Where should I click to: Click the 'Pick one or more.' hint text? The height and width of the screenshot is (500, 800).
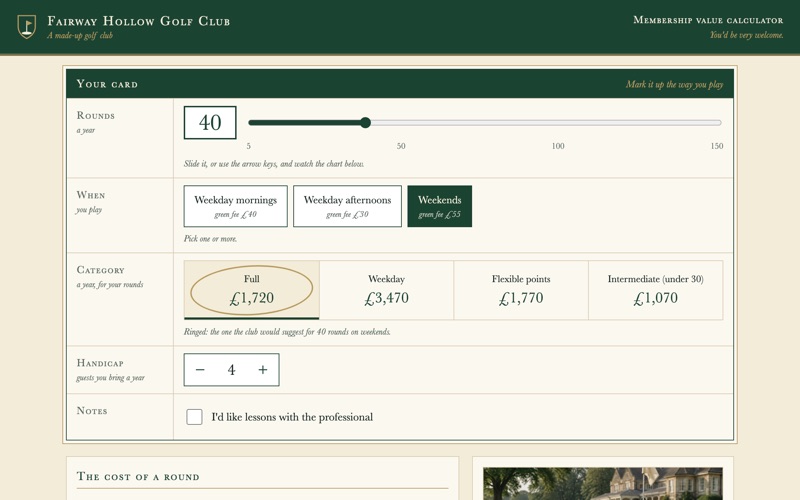click(210, 239)
